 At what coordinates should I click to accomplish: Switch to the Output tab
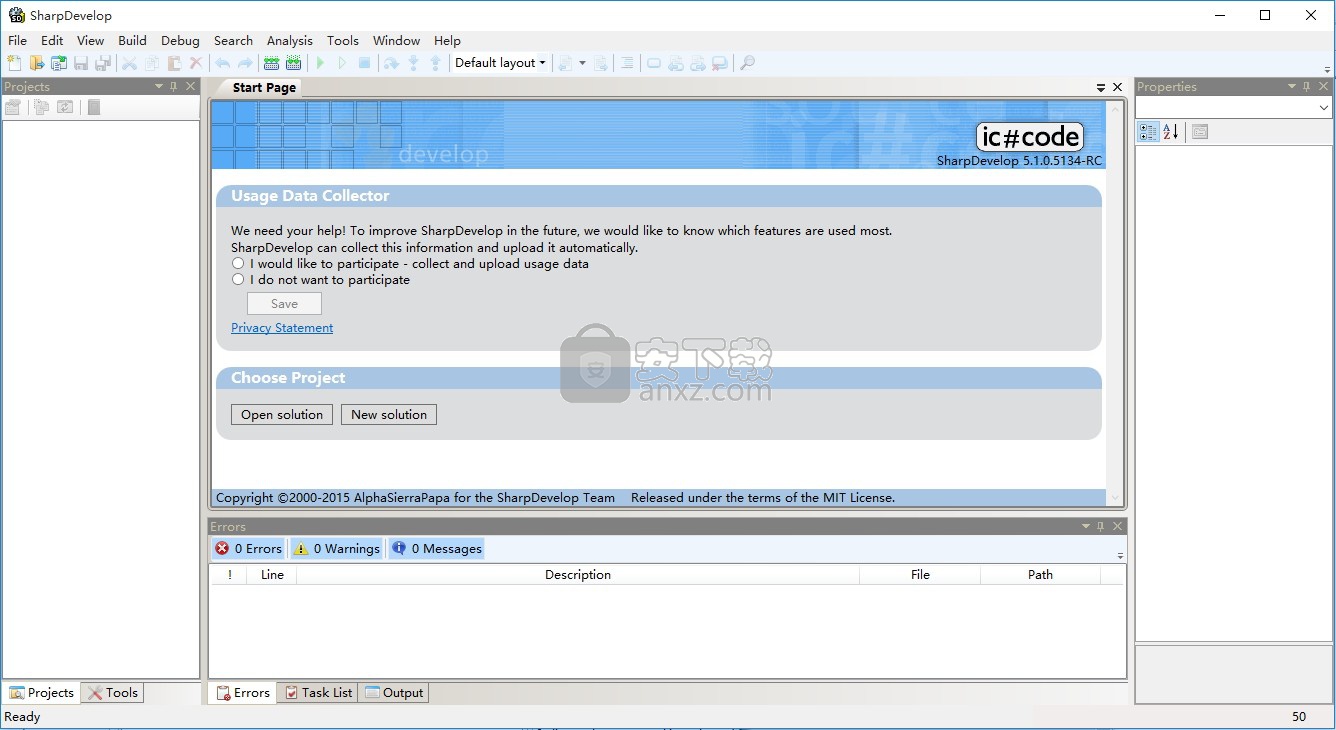tap(394, 692)
